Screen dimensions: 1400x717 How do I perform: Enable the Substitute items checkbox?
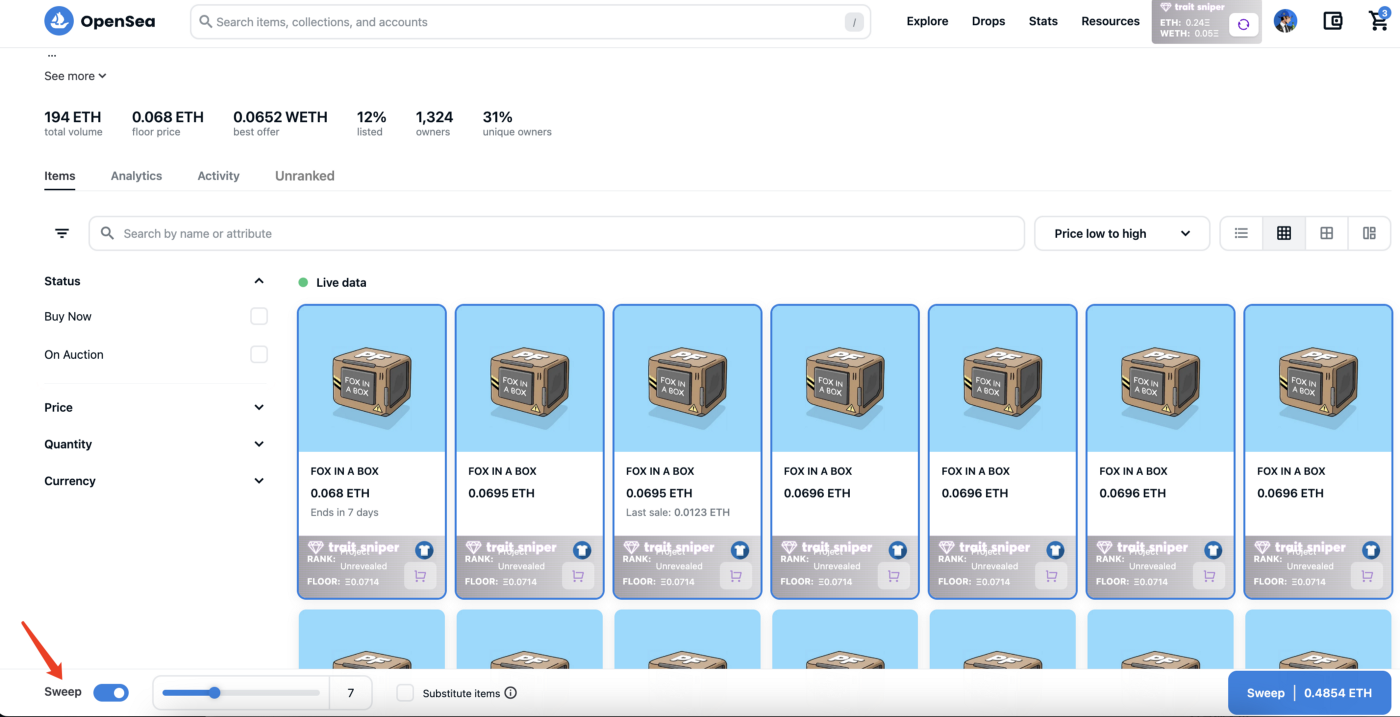[x=405, y=693]
